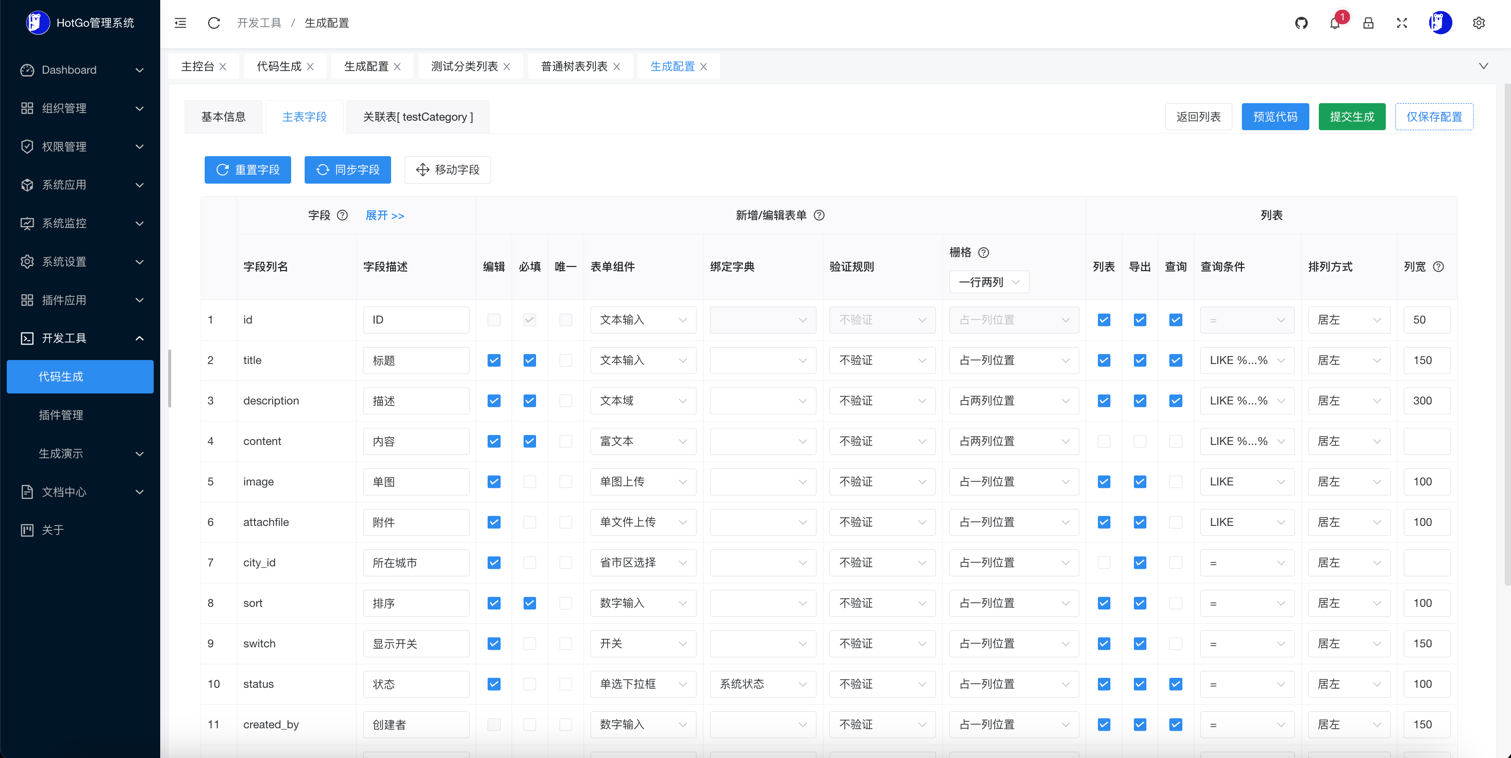
Task: Open form component dropdown for description
Action: 642,401
